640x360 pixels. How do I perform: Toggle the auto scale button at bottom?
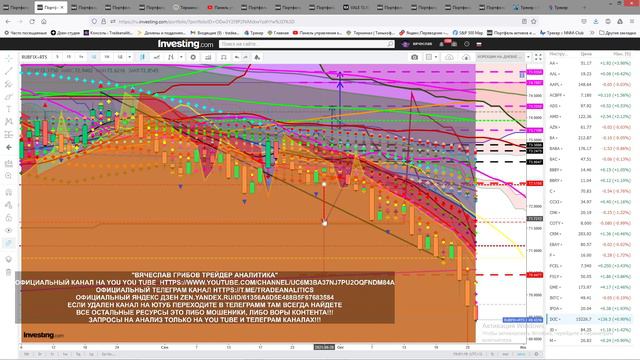click(x=521, y=354)
